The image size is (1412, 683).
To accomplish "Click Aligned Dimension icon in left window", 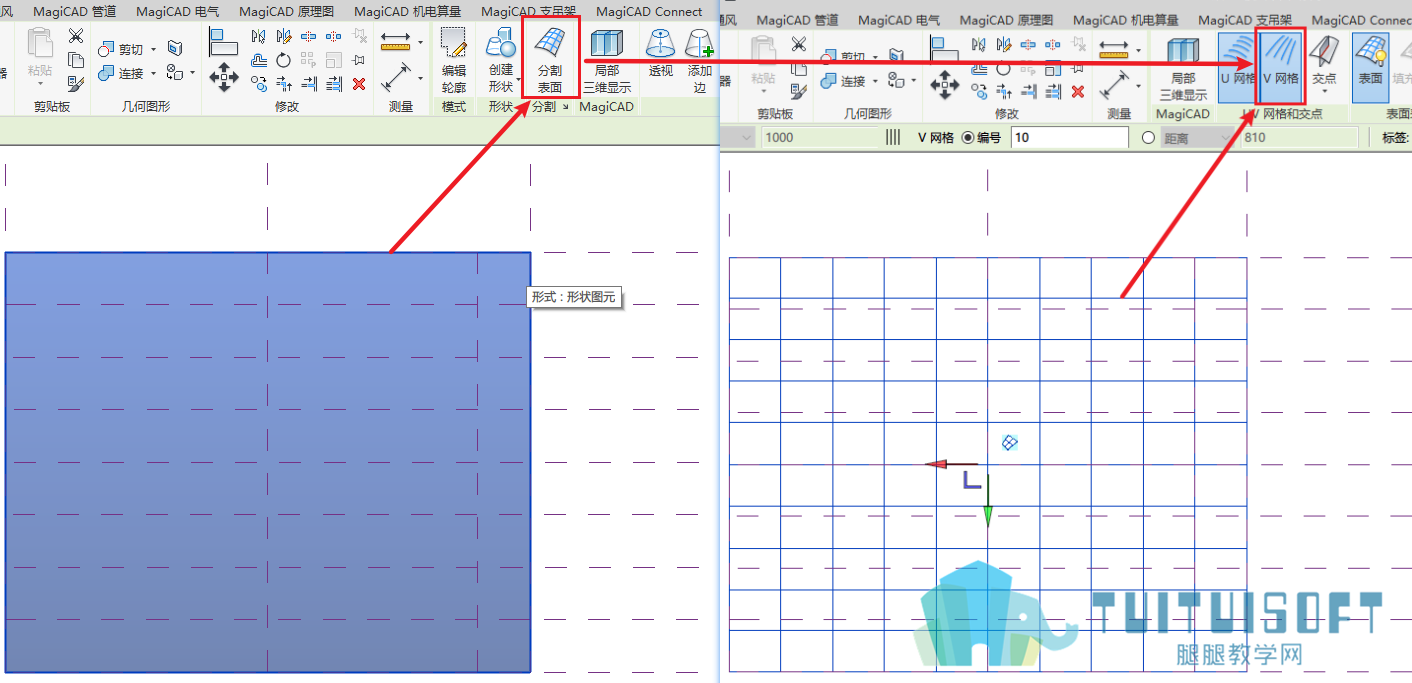I will 396,77.
